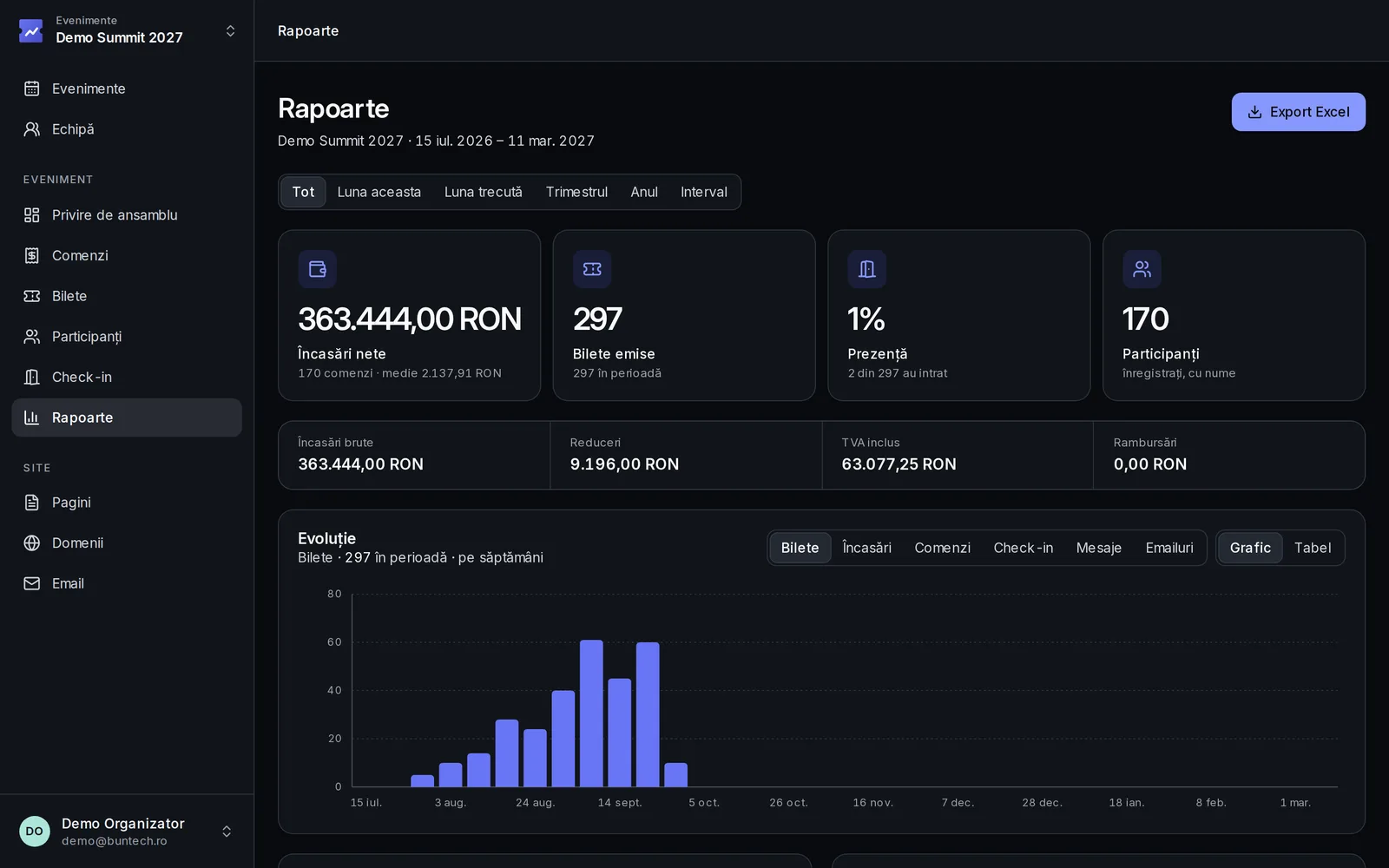Click the tallest chart bar before 14 sept.
Screen dimensions: 1389x868
tap(591, 713)
